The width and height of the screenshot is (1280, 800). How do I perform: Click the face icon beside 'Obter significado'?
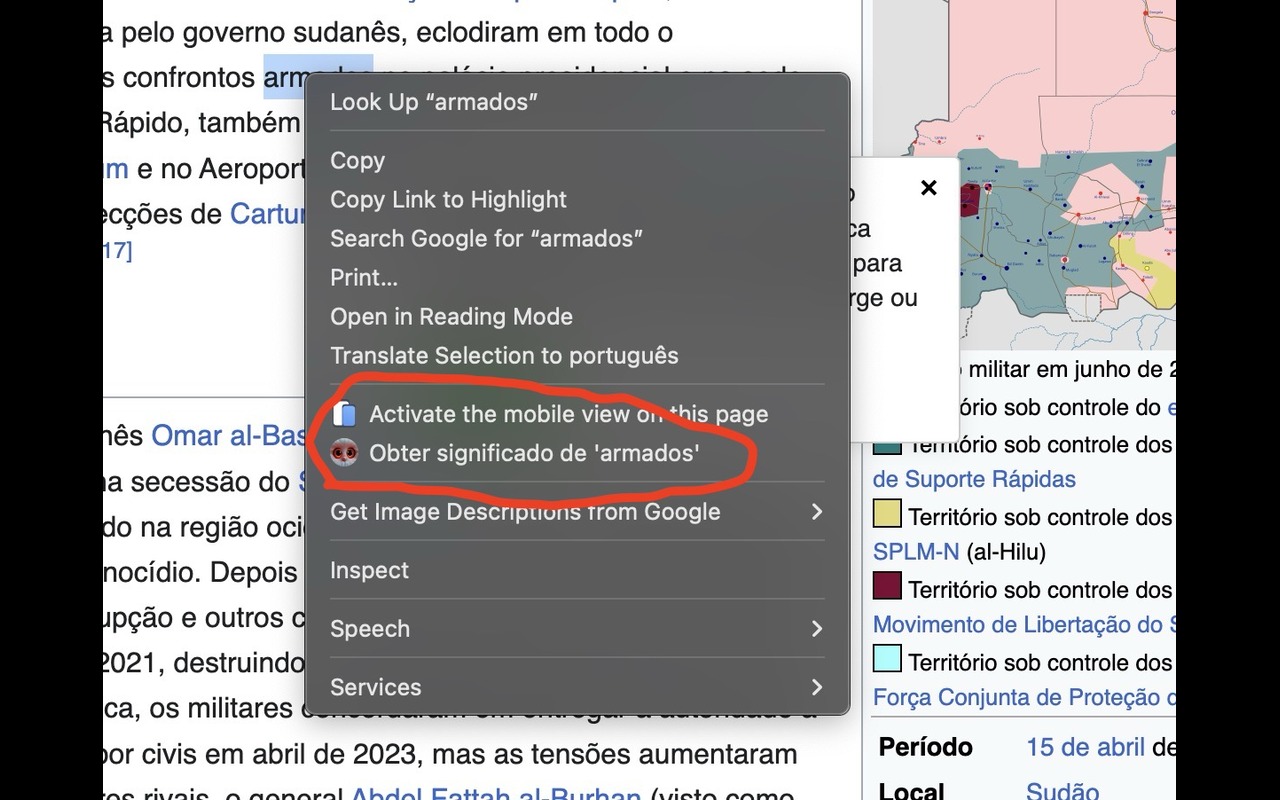tap(343, 451)
